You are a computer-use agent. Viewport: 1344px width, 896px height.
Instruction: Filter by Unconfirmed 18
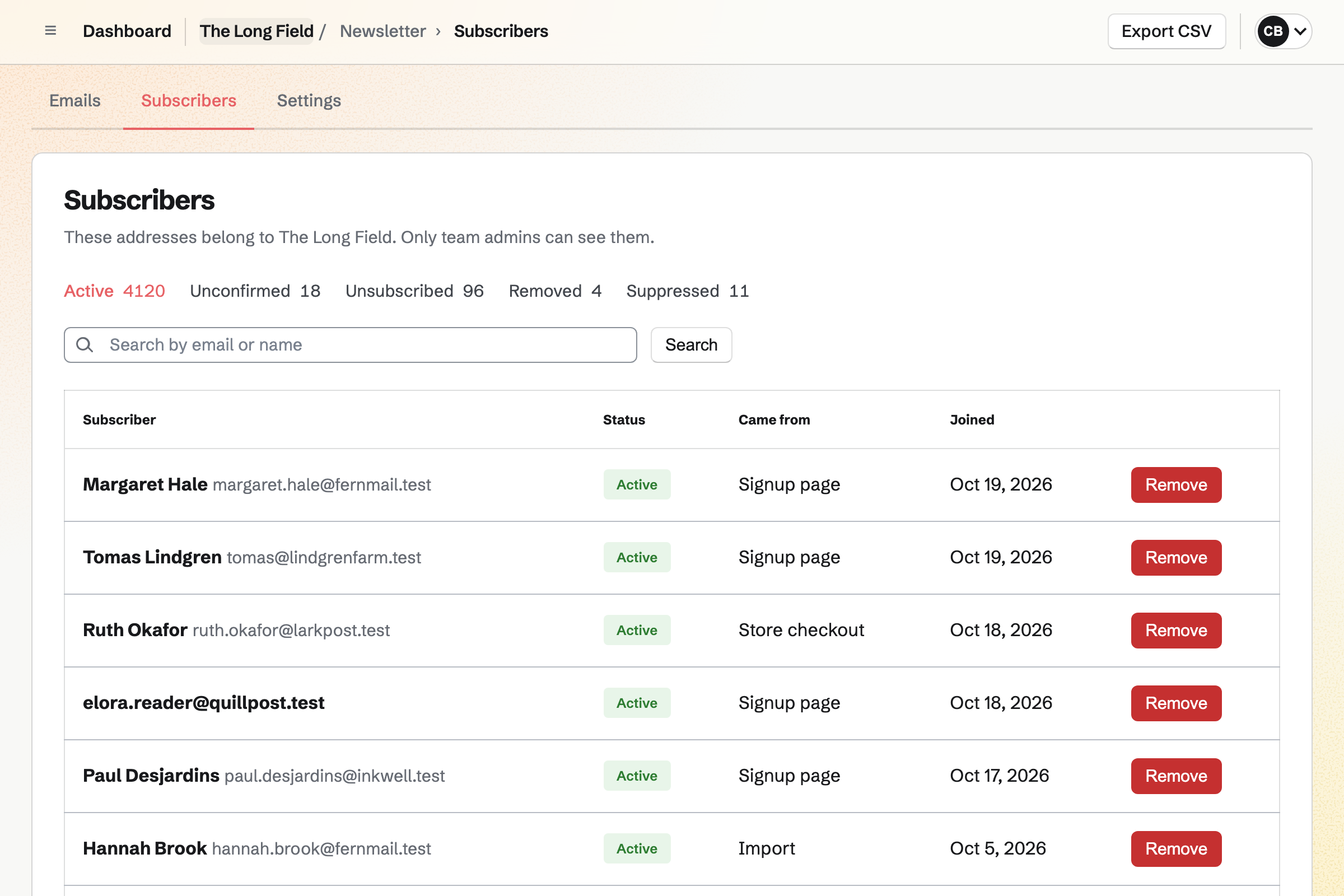(x=255, y=291)
